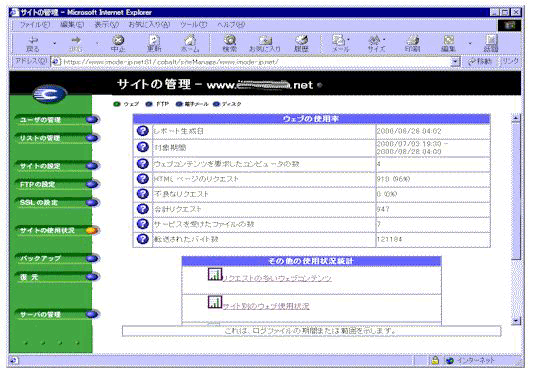Open サイトの設定 in the sidebar
Viewport: 534px width, 375px height.
click(57, 166)
